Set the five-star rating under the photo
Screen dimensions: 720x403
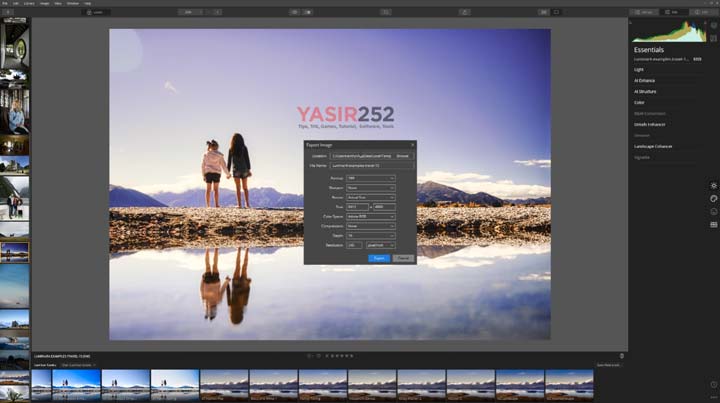(x=352, y=356)
